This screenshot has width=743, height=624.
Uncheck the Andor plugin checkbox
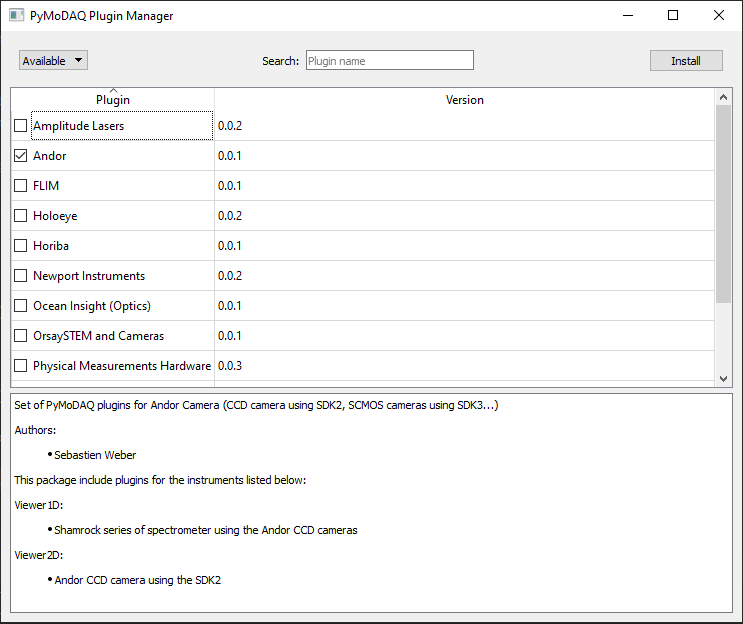(20, 155)
